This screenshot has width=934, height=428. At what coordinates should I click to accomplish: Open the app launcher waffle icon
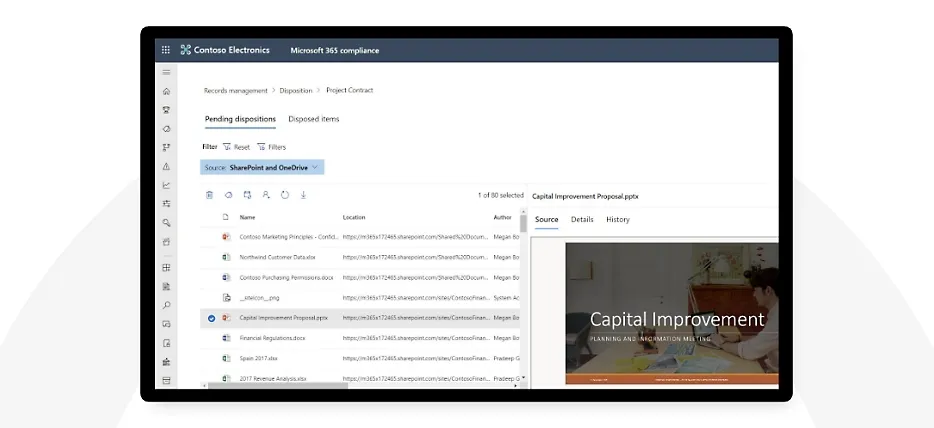click(x=166, y=50)
